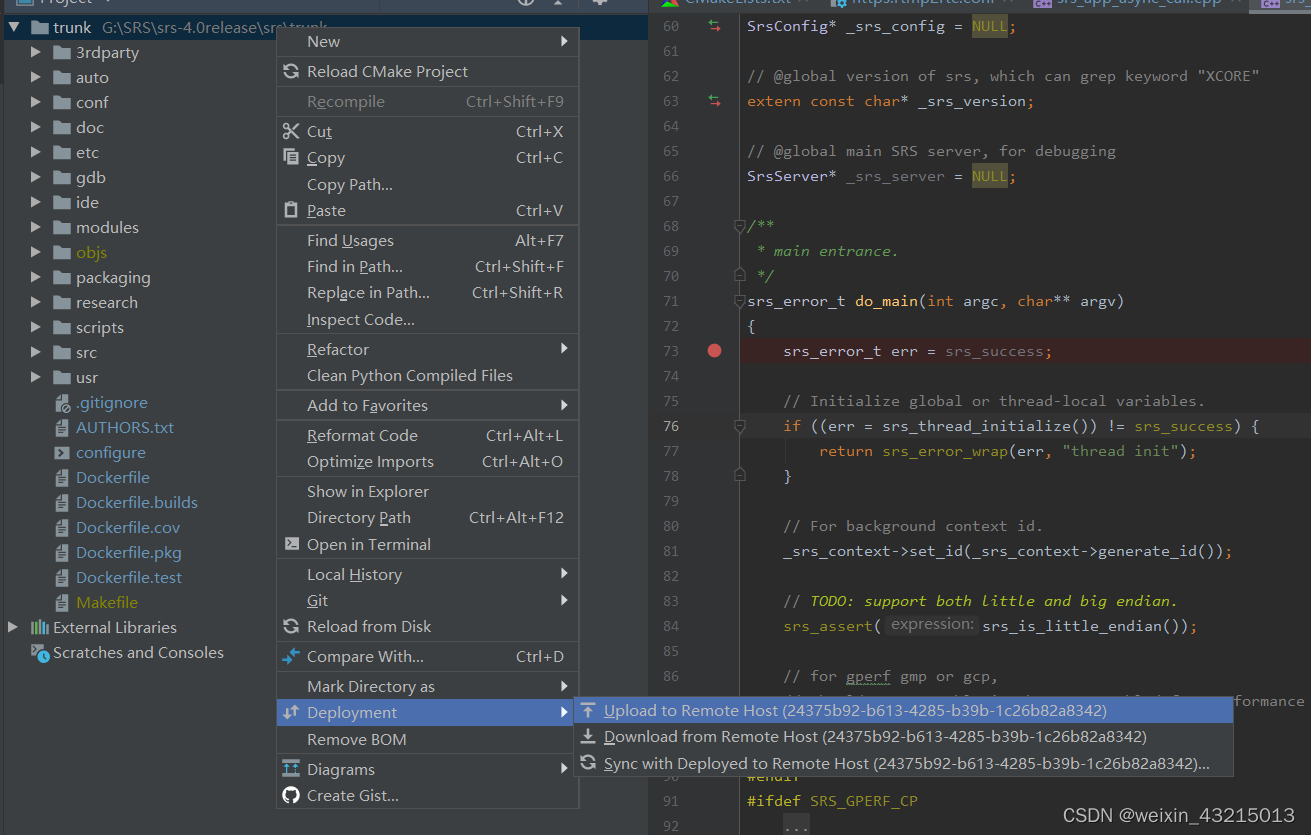The width and height of the screenshot is (1311, 835).
Task: Click the Copy icon in context menu
Action: (291, 157)
